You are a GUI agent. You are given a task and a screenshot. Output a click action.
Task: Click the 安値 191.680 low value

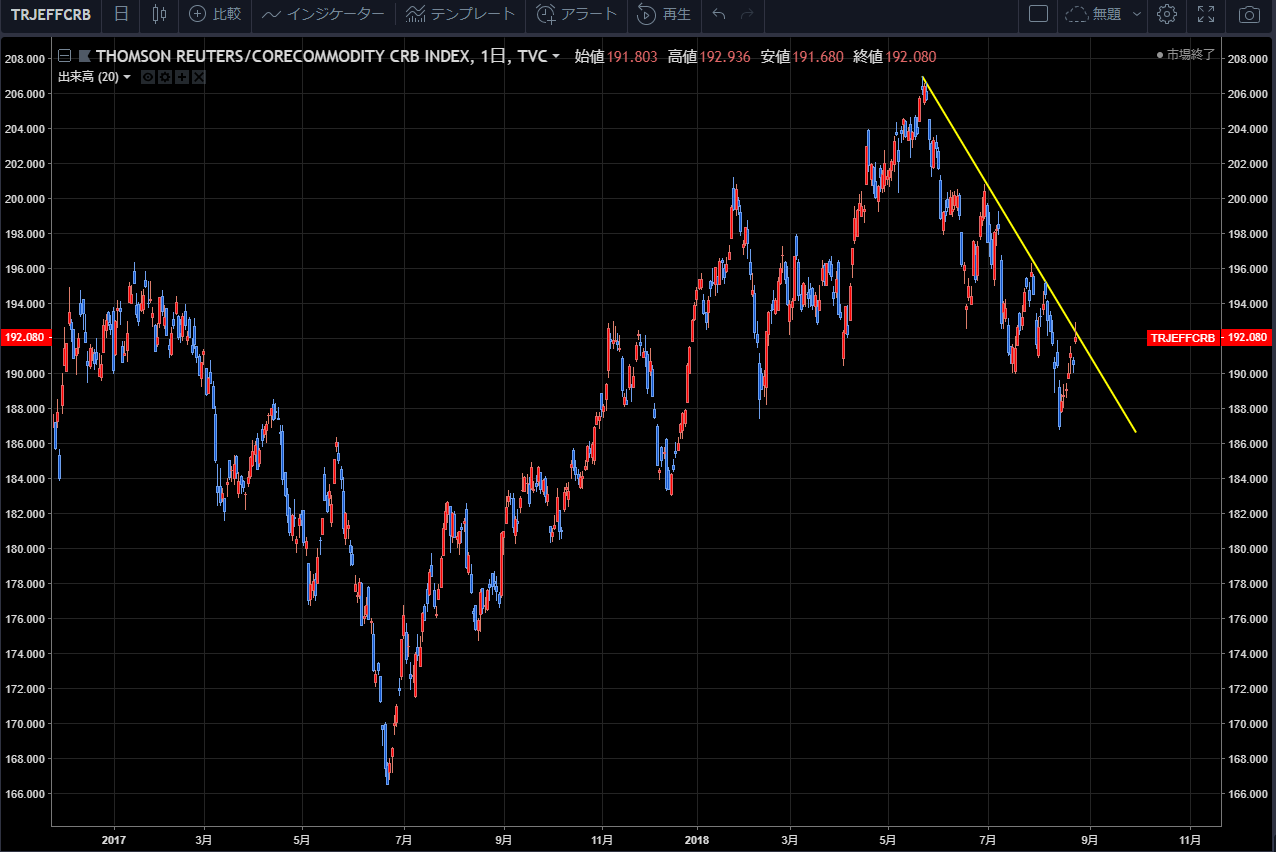click(802, 57)
